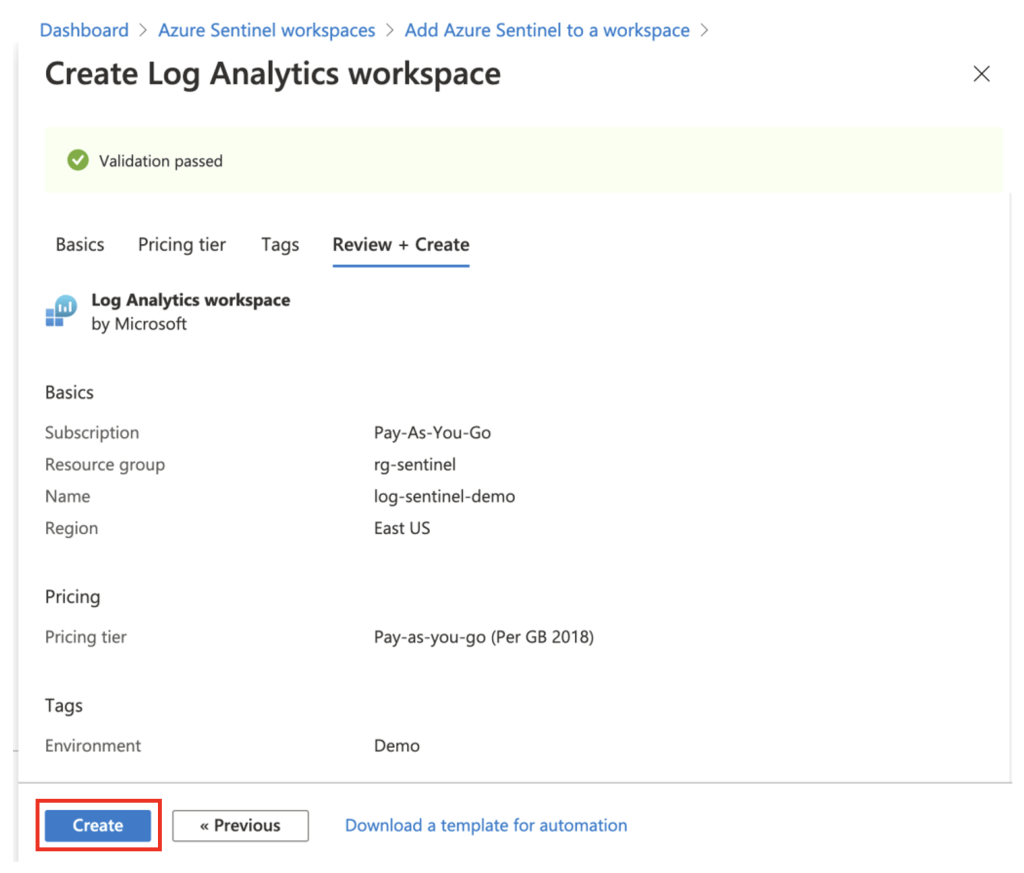Image resolution: width=1024 pixels, height=873 pixels.
Task: Click the log-sentinel-demo name value
Action: coord(444,496)
